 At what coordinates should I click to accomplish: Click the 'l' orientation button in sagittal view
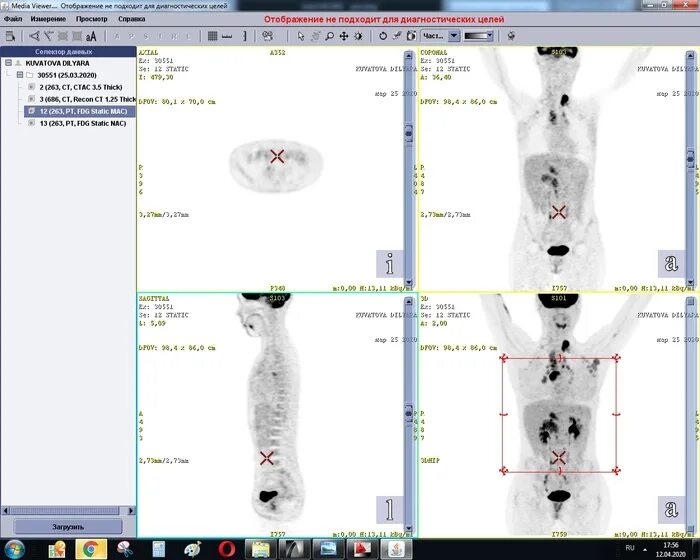[390, 510]
